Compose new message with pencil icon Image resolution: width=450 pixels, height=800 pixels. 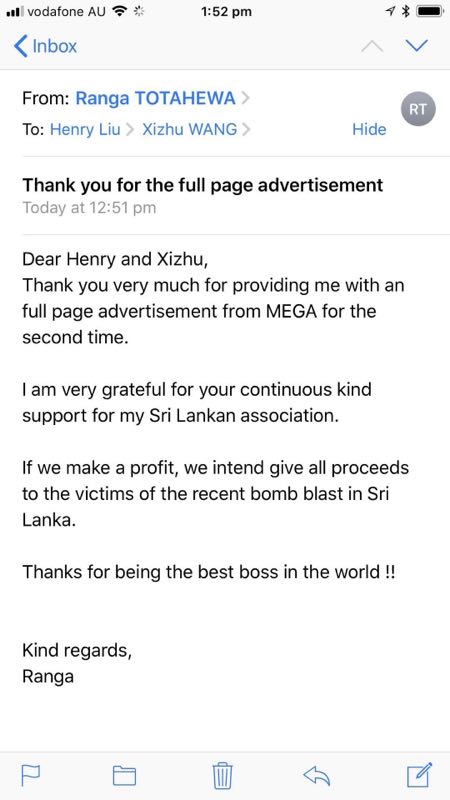pyautogui.click(x=420, y=774)
